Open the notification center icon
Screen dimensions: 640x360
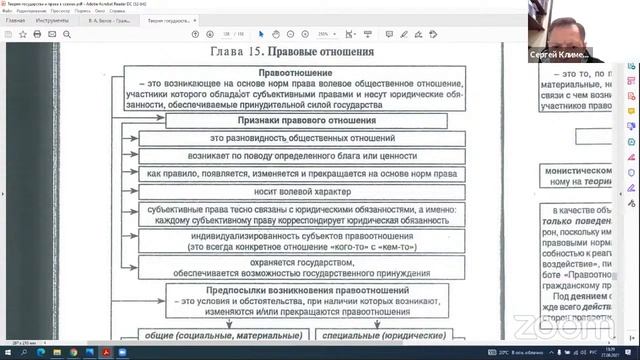(x=629, y=352)
